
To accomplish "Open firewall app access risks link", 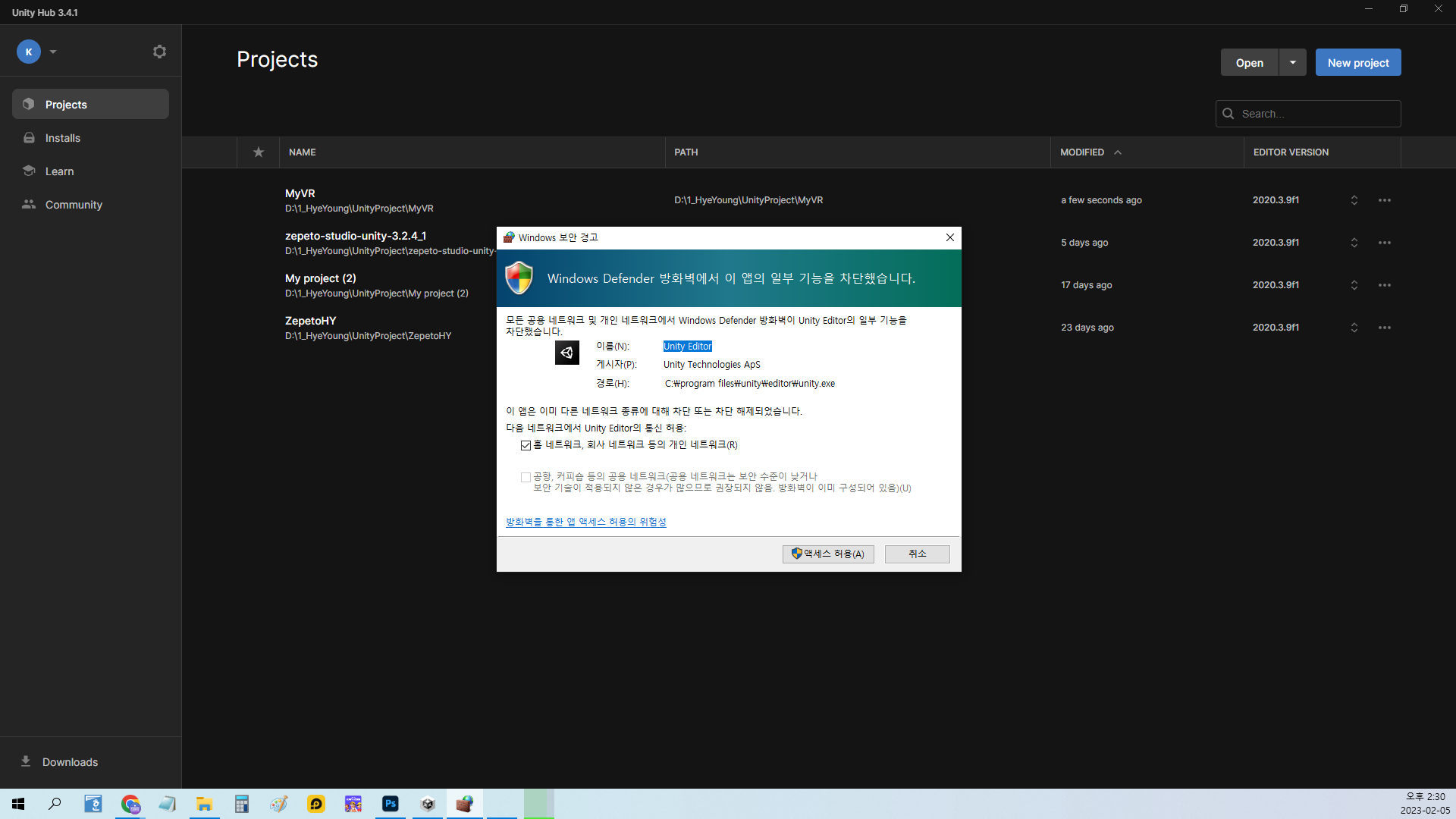I will tap(585, 522).
